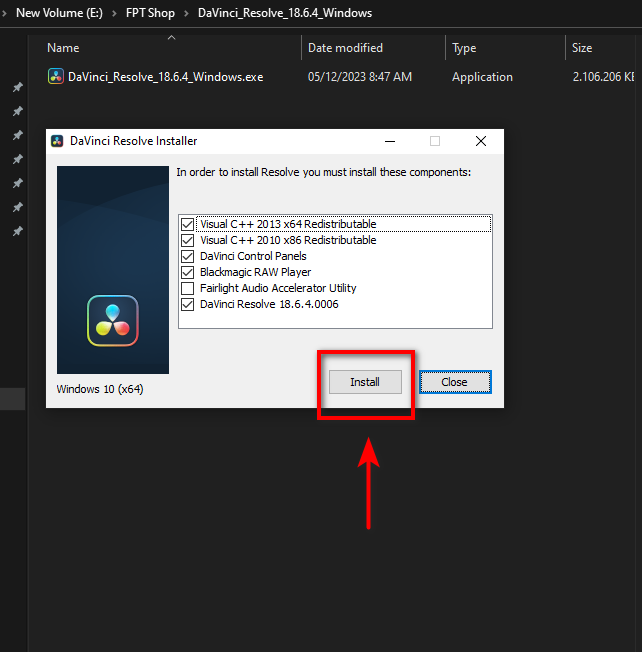
Task: Uncheck DaVinci Resolve 18.6.4.0006 component
Action: click(x=188, y=304)
